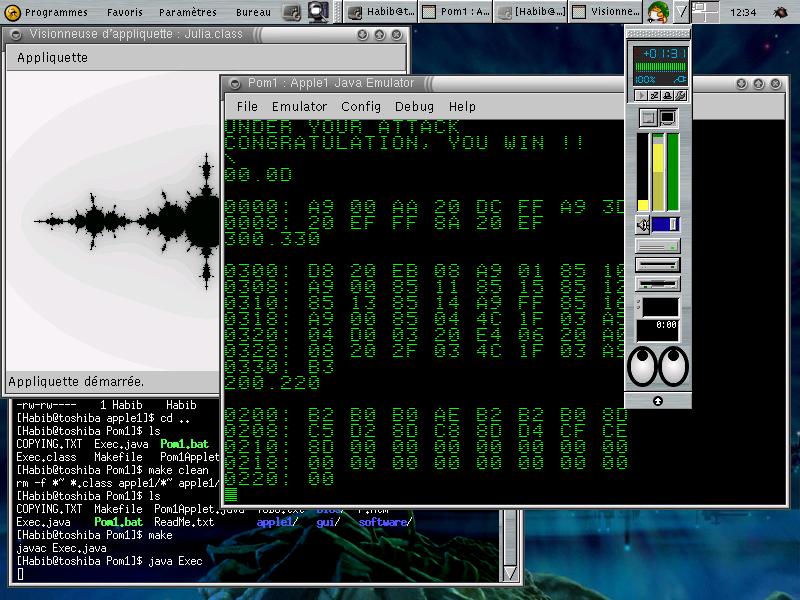The width and height of the screenshot is (800, 600).
Task: Open the Emulator menu in Pom1
Action: point(299,106)
